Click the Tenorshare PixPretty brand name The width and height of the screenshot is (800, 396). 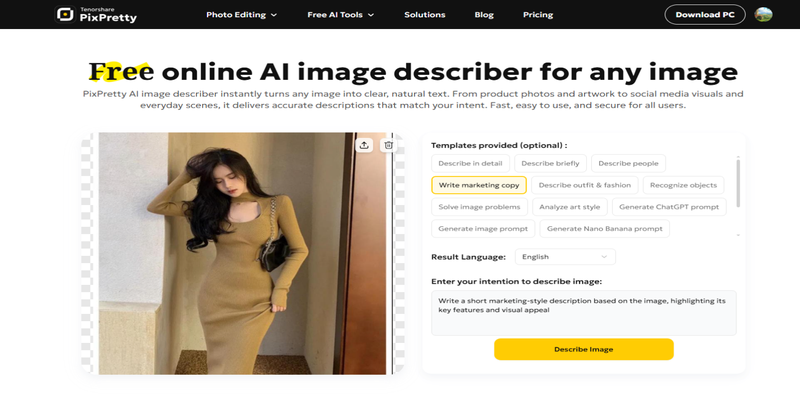point(108,15)
